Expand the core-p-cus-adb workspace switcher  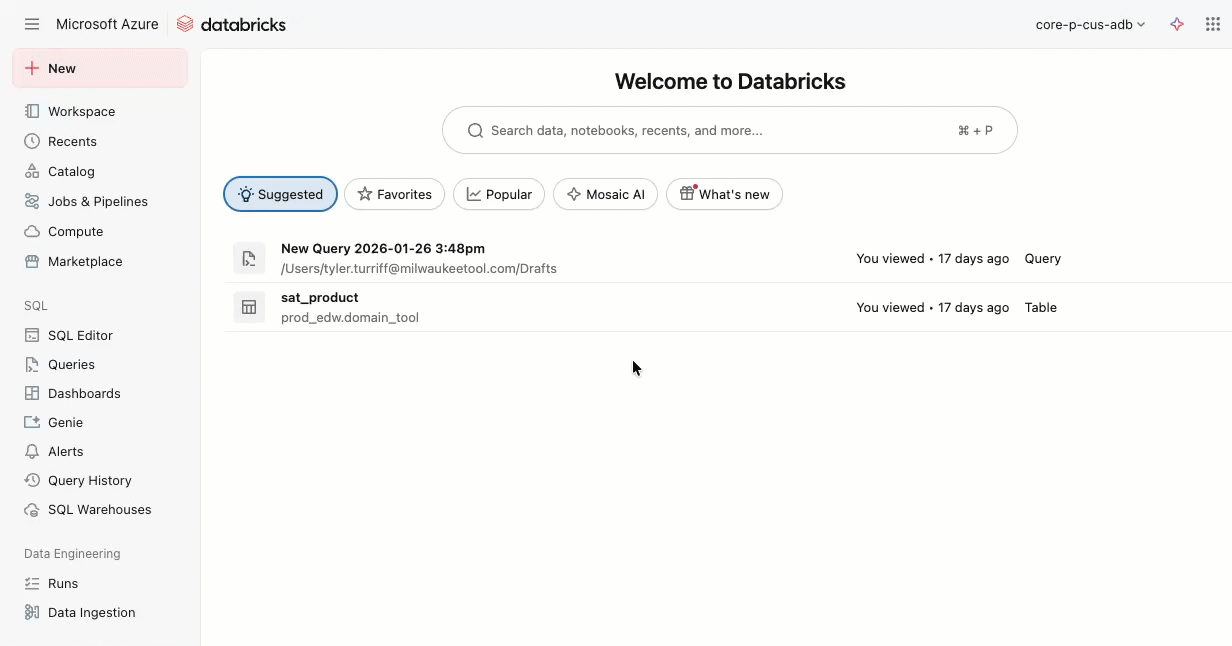coord(1090,24)
